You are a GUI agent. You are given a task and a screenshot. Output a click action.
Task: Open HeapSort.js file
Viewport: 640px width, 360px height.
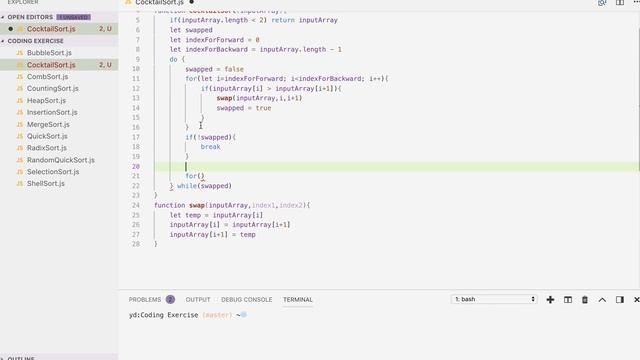46,100
